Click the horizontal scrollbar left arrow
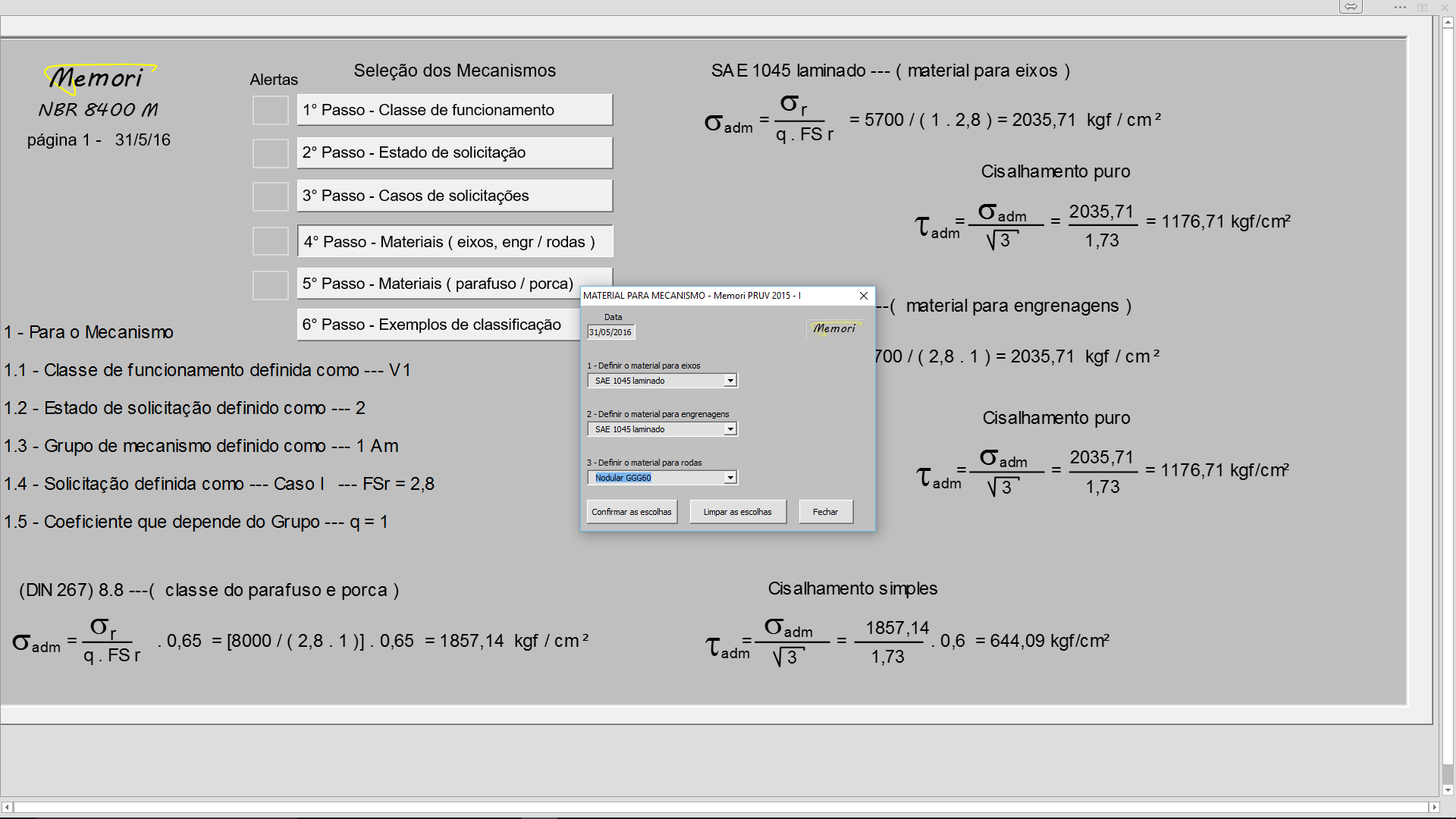Screen dimensions: 1456x819 coord(7,808)
